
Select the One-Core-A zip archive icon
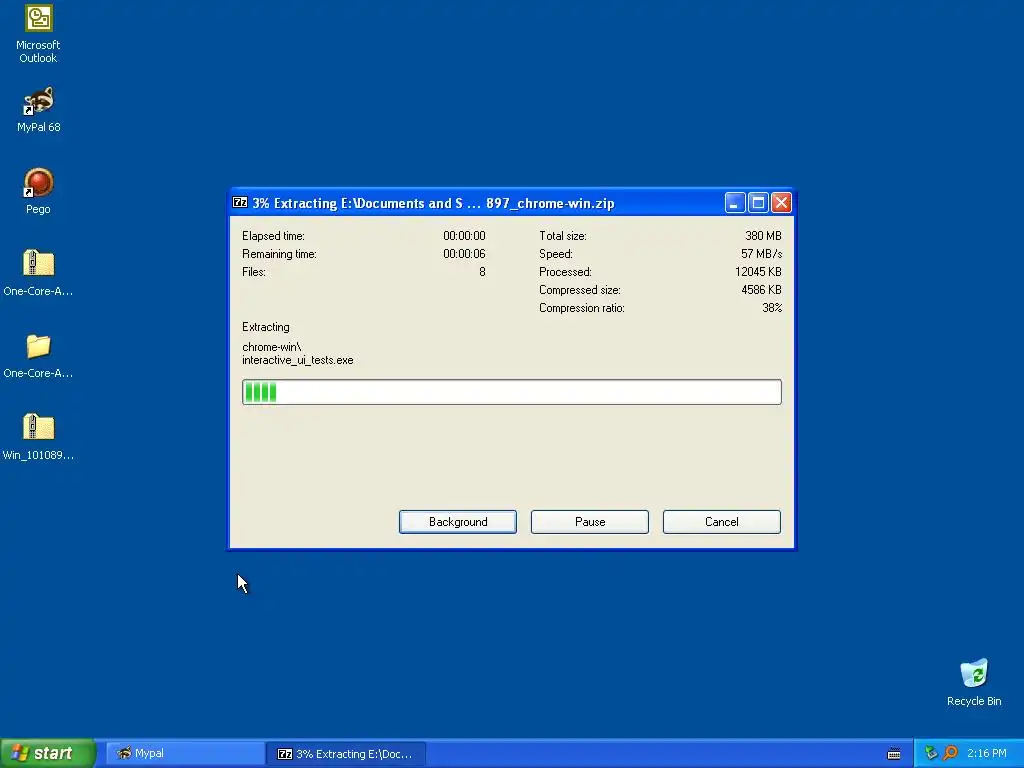(38, 273)
